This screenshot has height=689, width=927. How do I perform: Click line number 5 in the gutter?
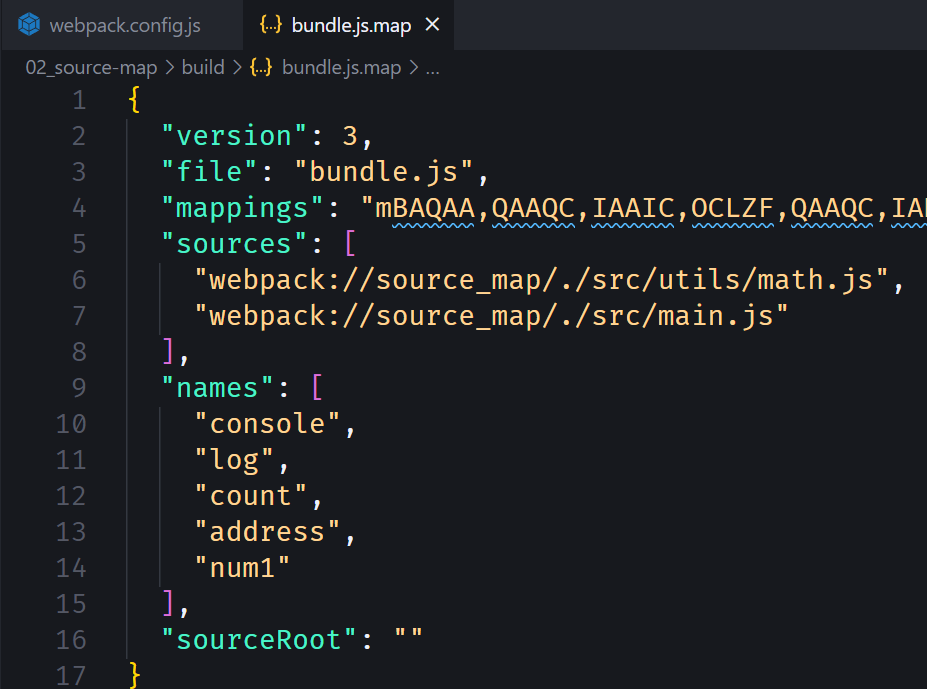click(x=78, y=244)
